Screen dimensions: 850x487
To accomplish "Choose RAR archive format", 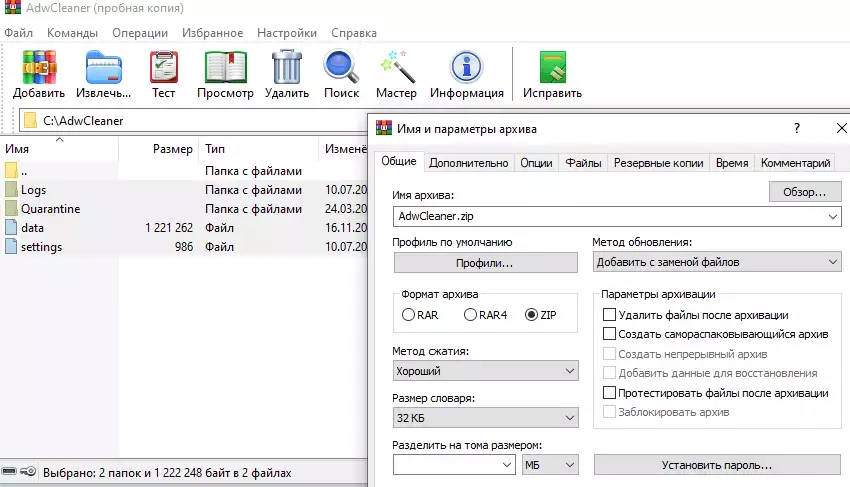I will (x=408, y=315).
